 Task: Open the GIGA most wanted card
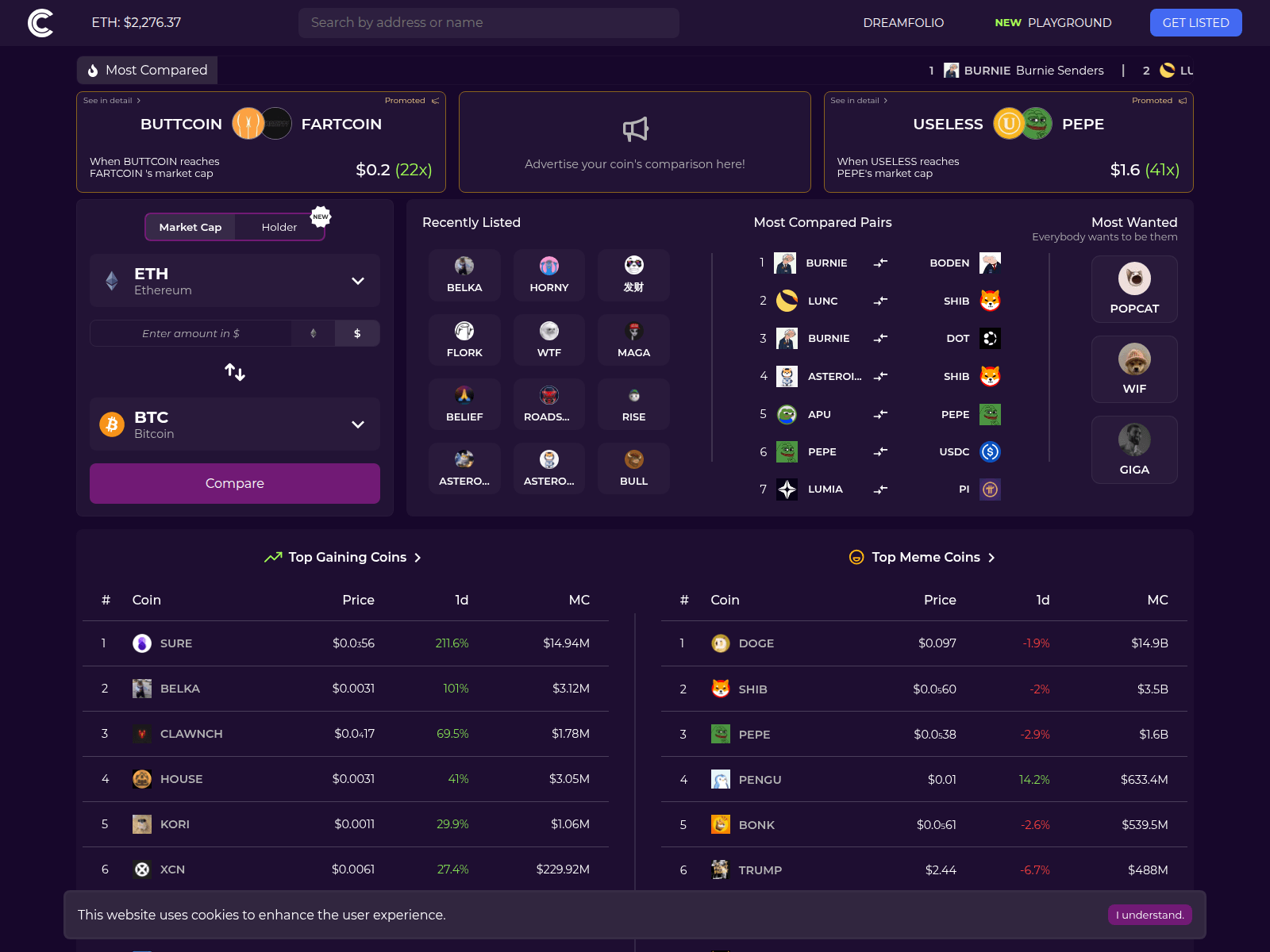pyautogui.click(x=1134, y=450)
